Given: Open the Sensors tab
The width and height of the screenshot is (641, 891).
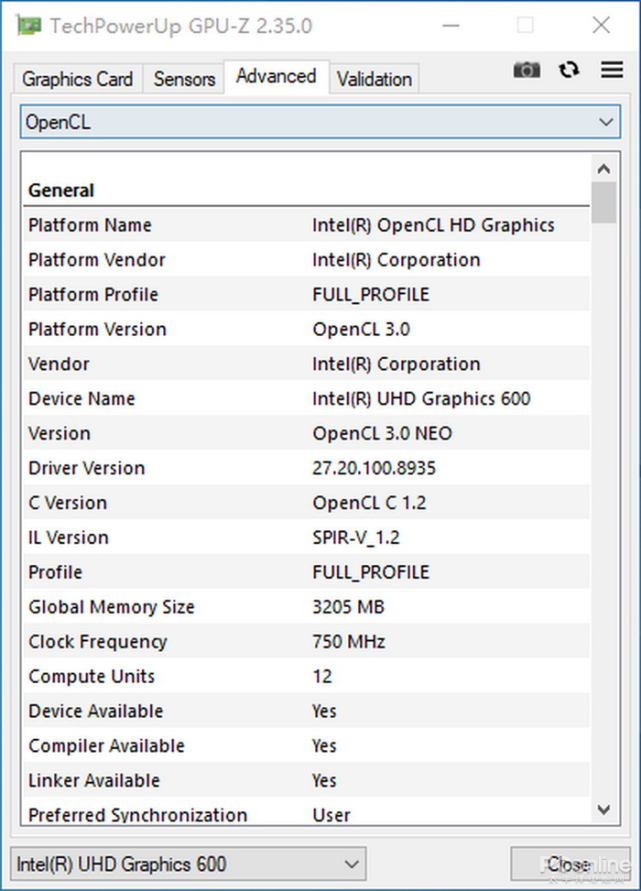Looking at the screenshot, I should [184, 79].
